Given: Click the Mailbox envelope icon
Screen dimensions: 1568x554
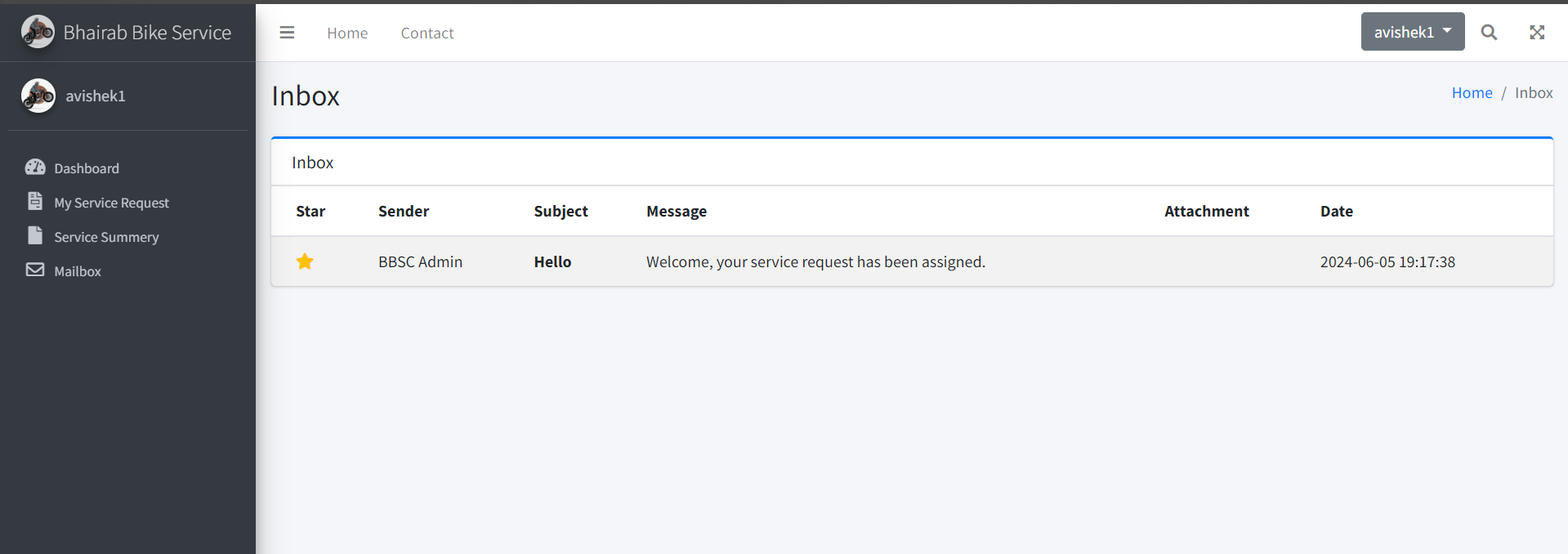Looking at the screenshot, I should click(x=35, y=270).
